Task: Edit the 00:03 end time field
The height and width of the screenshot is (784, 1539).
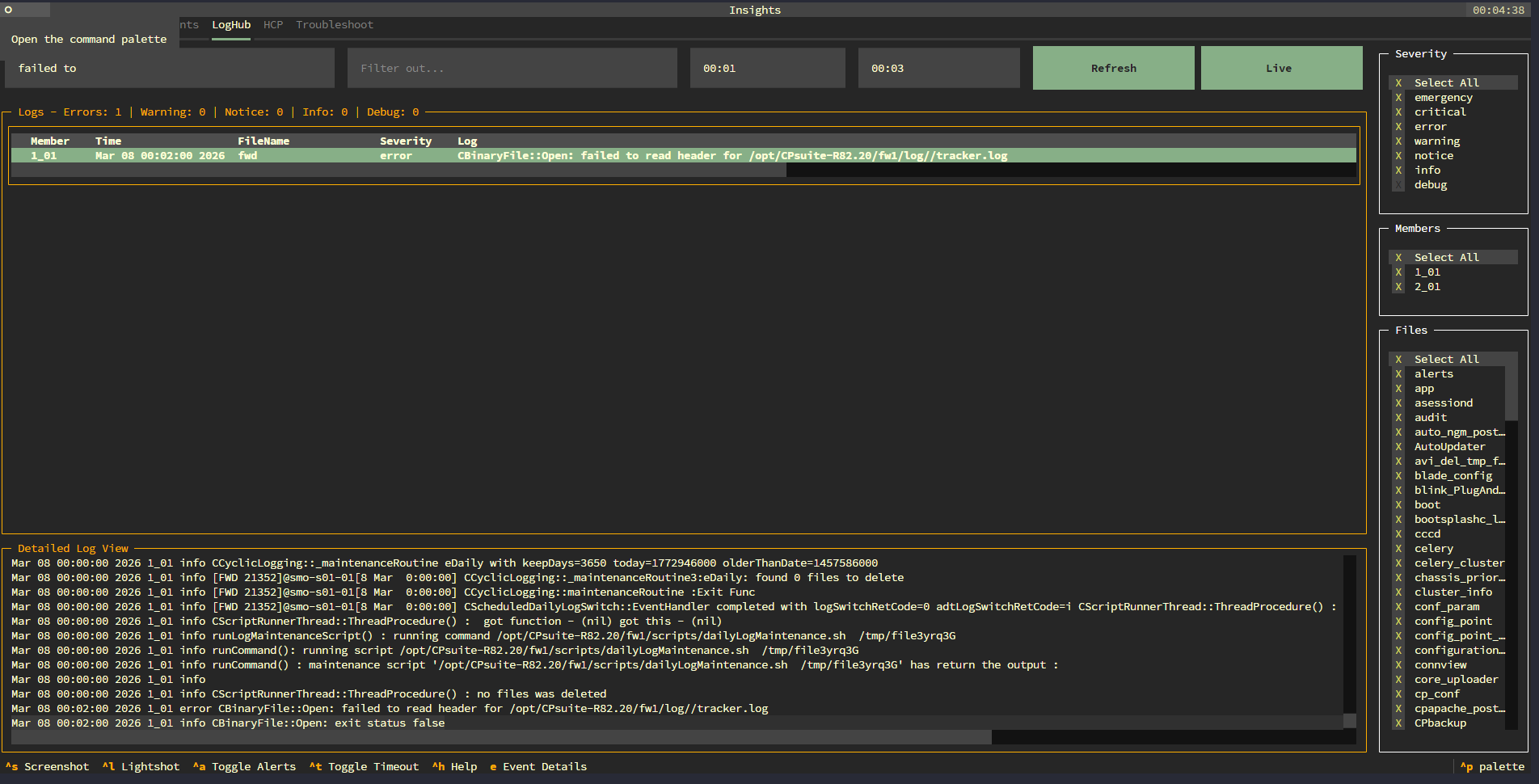Action: click(x=939, y=68)
